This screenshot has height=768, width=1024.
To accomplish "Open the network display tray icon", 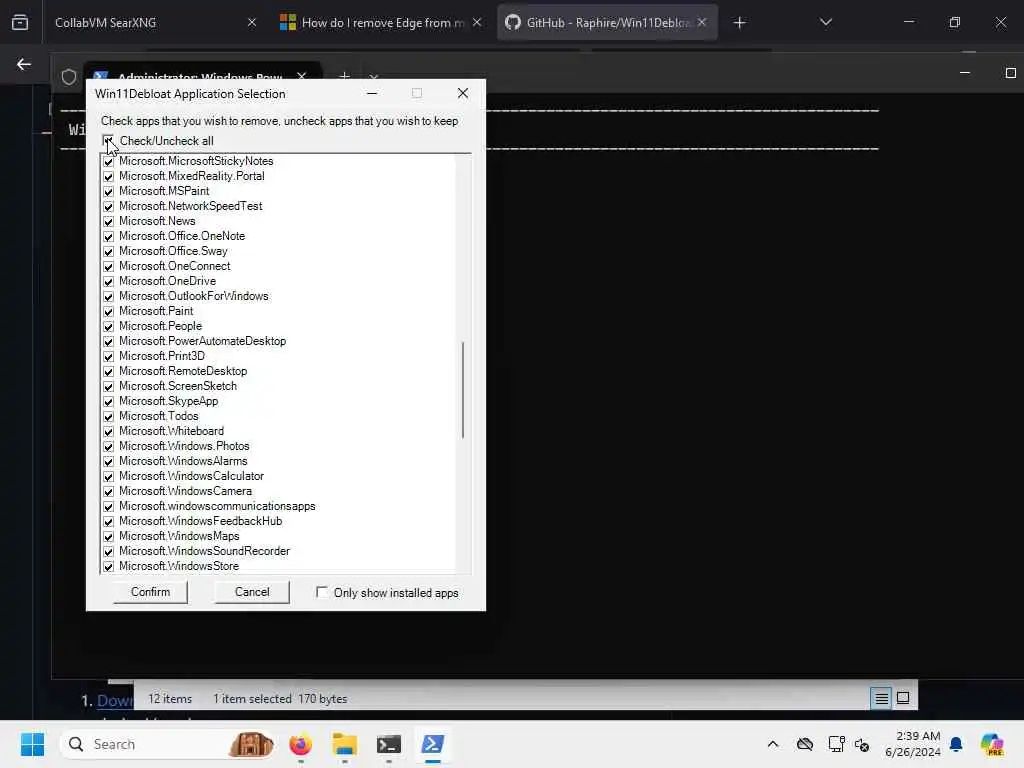I will (836, 744).
